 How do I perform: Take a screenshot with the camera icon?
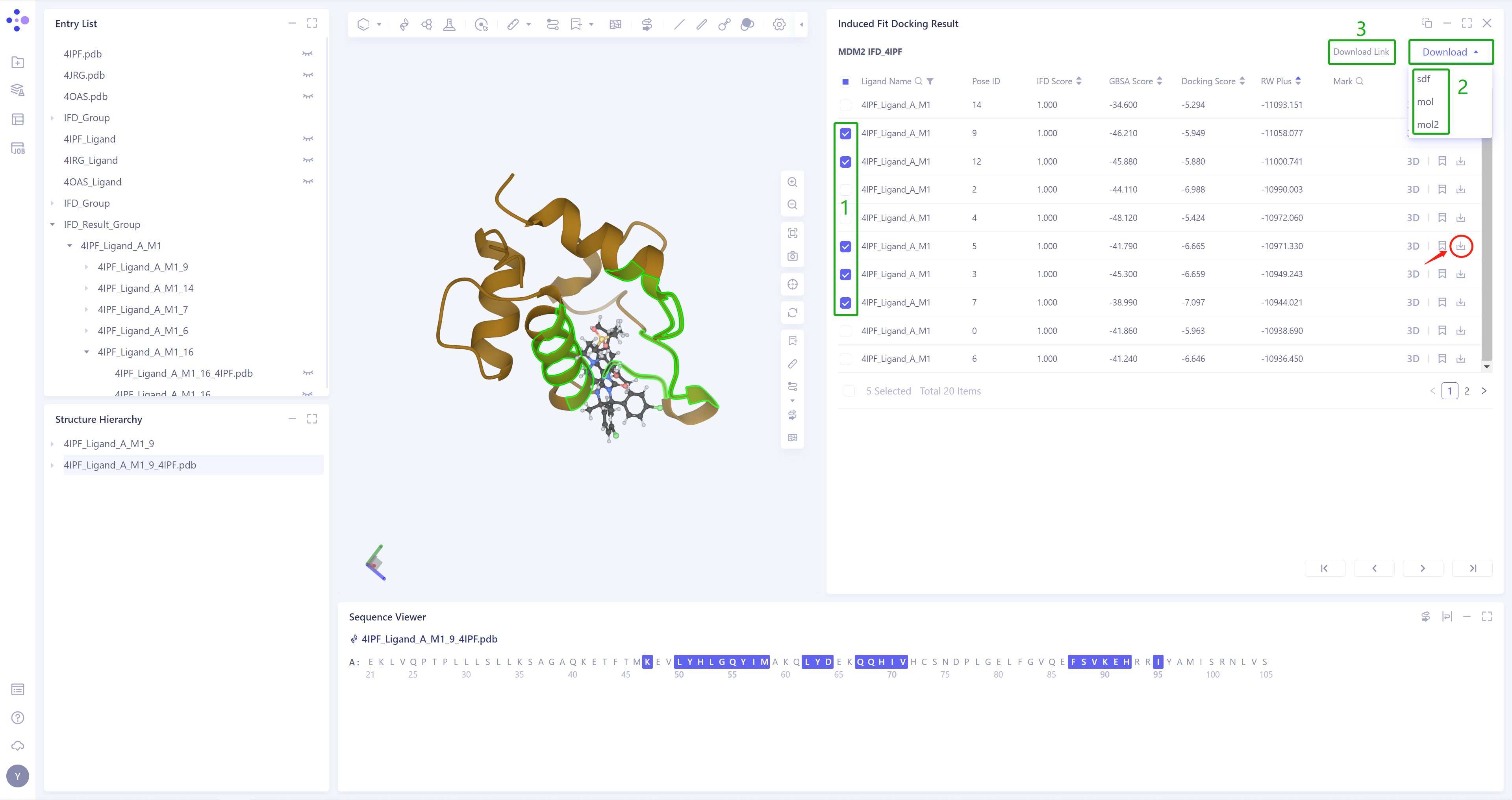coord(793,256)
